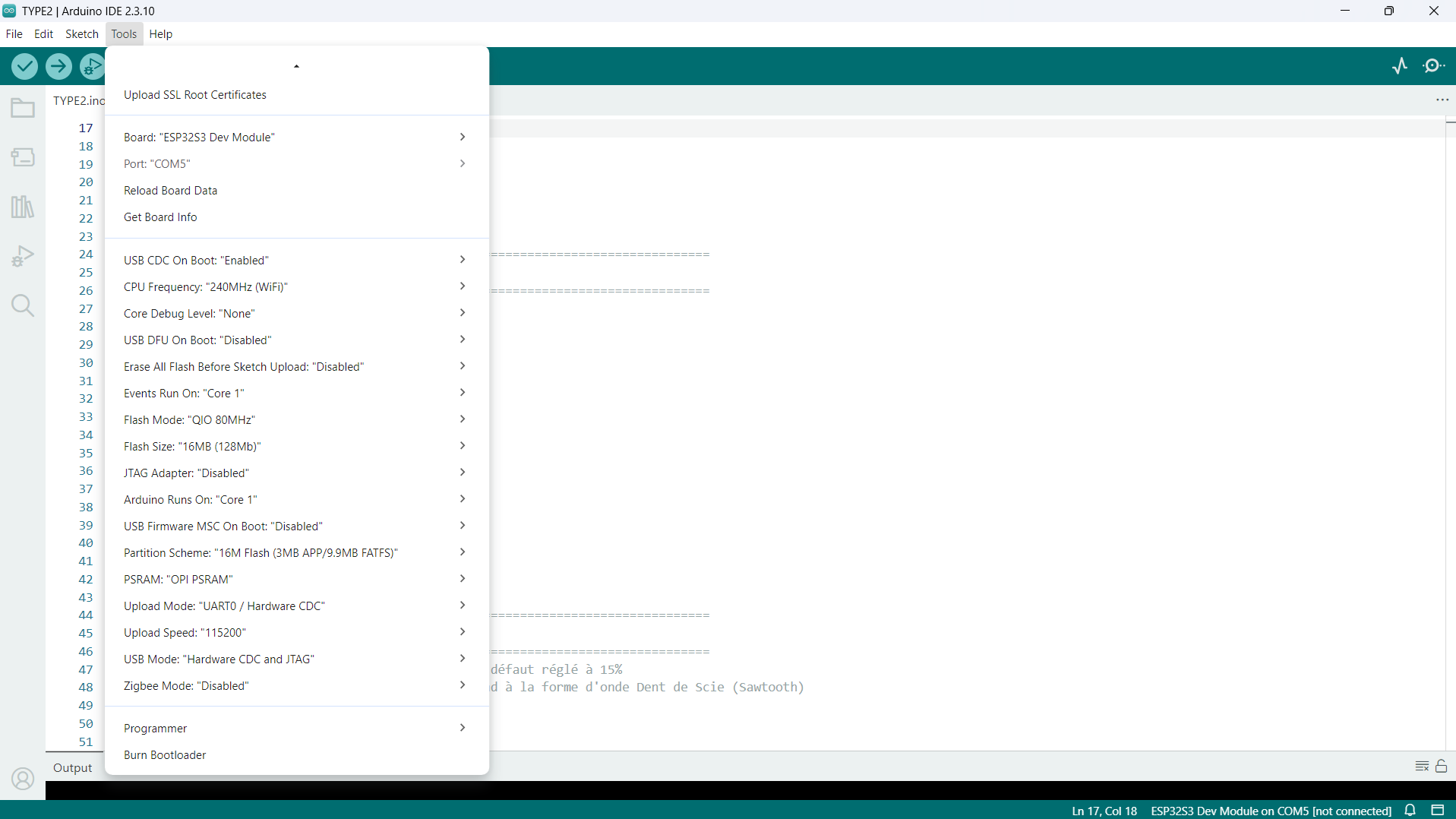Screen dimensions: 1456x819
Task: Open the editor tab overflow menu
Action: 1442,100
